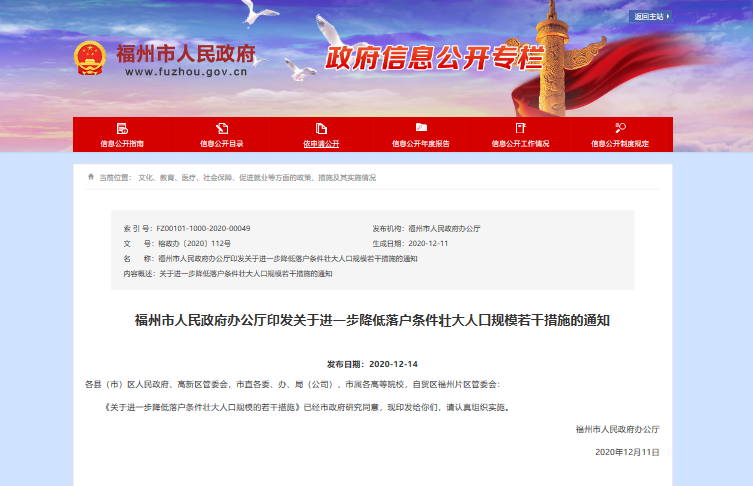
Task: Click the closing date 2020年12月11日
Action: click(x=627, y=452)
